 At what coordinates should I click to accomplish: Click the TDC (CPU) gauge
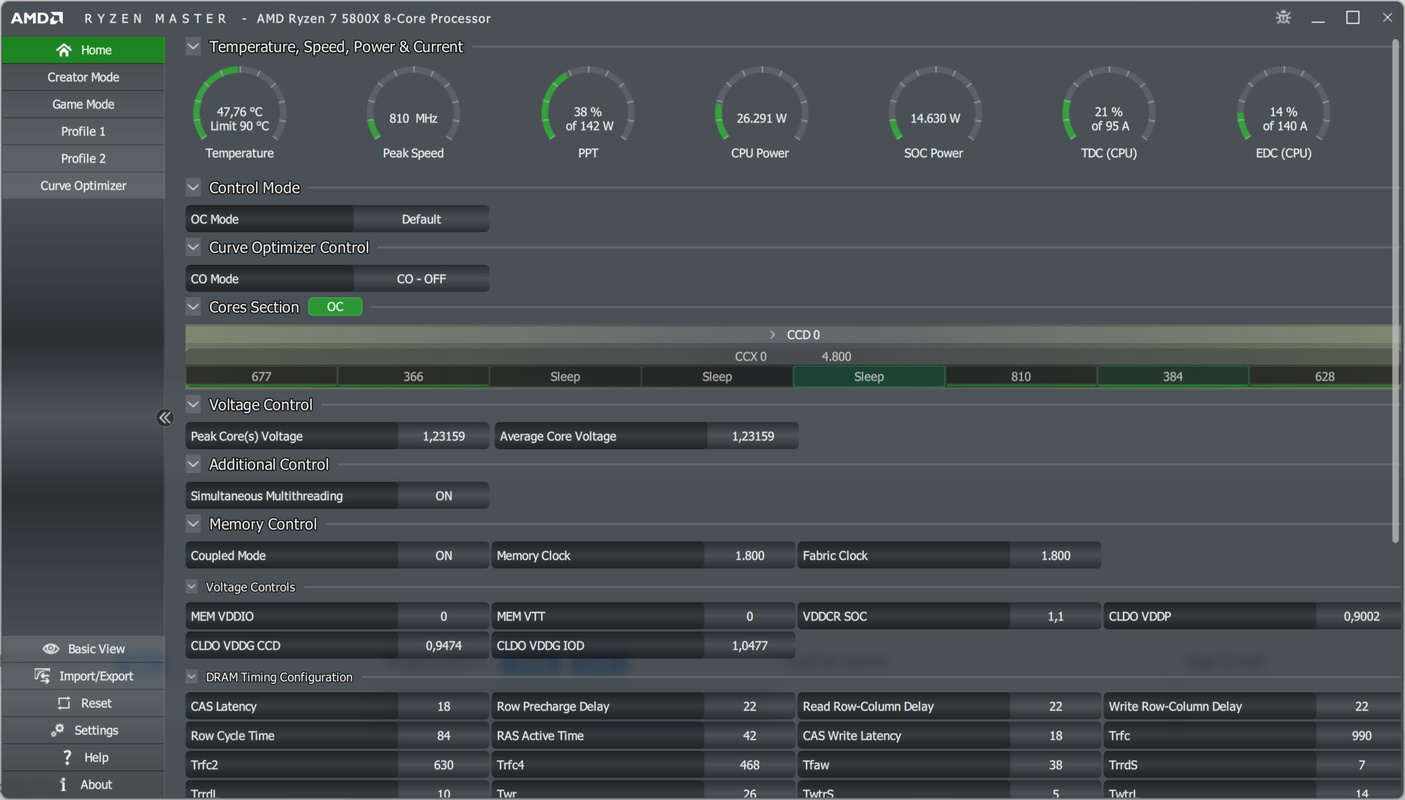(1109, 112)
